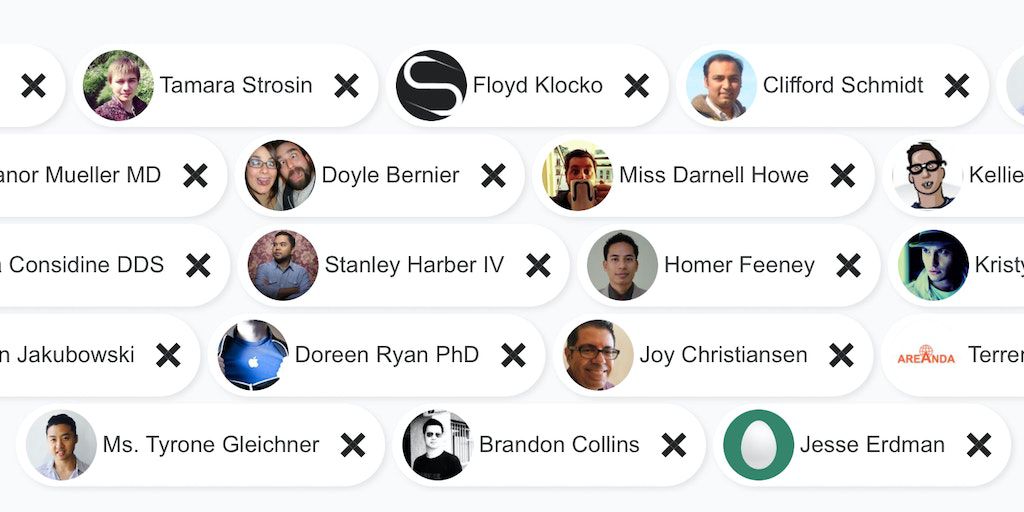Click the AREANDA logo avatar
Image resolution: width=1024 pixels, height=512 pixels.
click(x=926, y=355)
